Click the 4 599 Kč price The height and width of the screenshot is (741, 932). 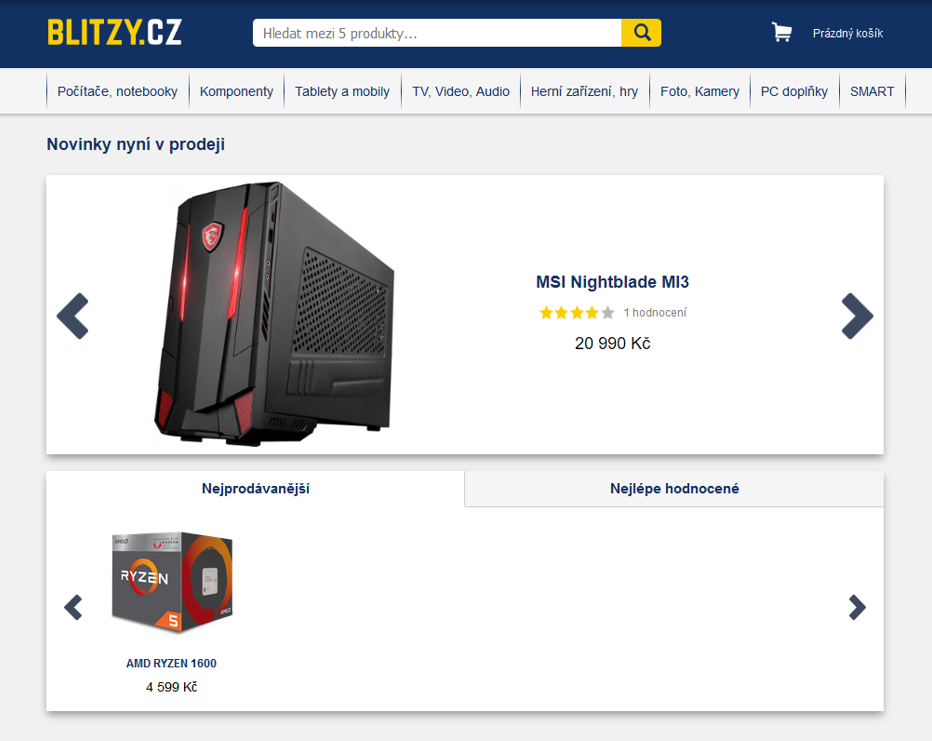(x=171, y=687)
